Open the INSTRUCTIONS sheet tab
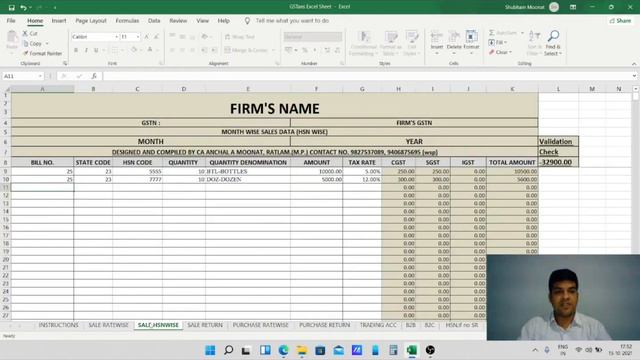This screenshot has width=640, height=360. tap(58, 325)
